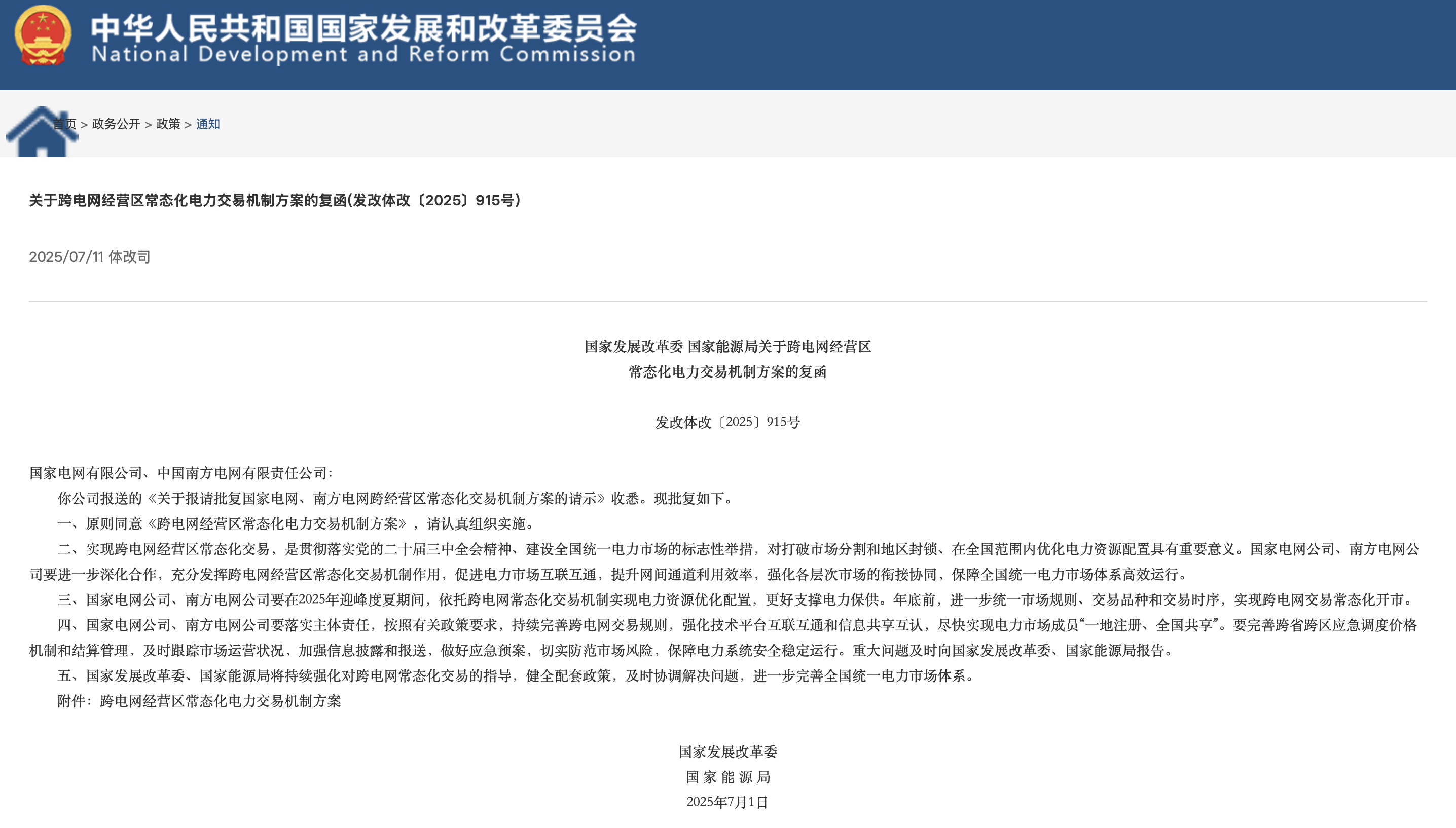Click the bold article headline about 跨电网经营区
The height and width of the screenshot is (828, 1456).
(275, 200)
